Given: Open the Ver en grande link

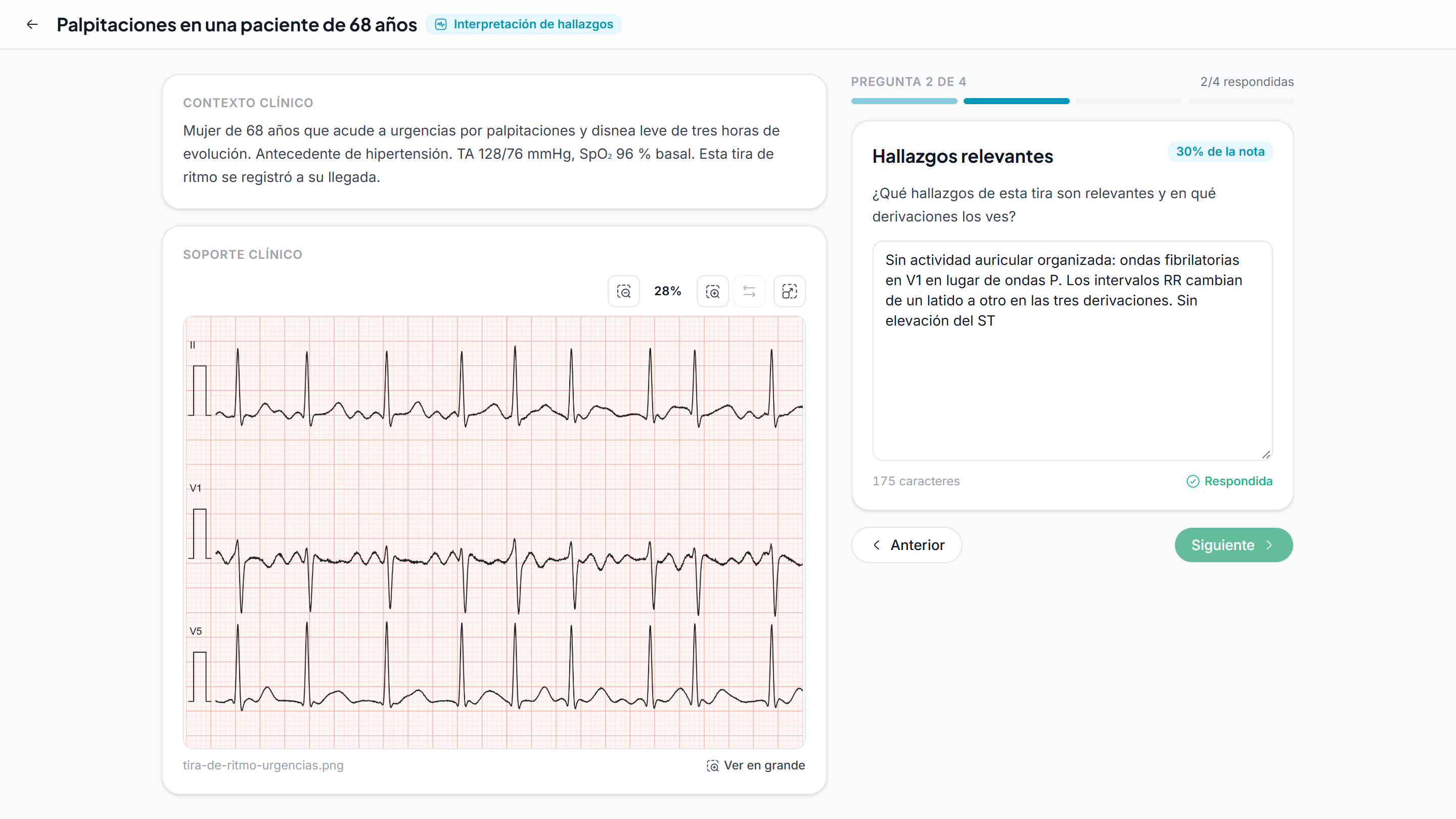Looking at the screenshot, I should pos(756,765).
